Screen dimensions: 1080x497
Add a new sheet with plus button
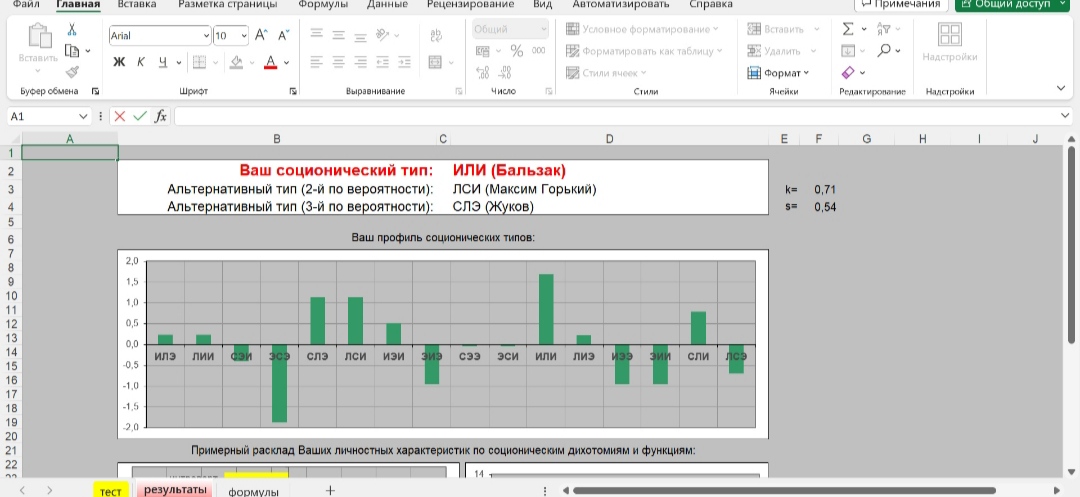[x=330, y=490]
